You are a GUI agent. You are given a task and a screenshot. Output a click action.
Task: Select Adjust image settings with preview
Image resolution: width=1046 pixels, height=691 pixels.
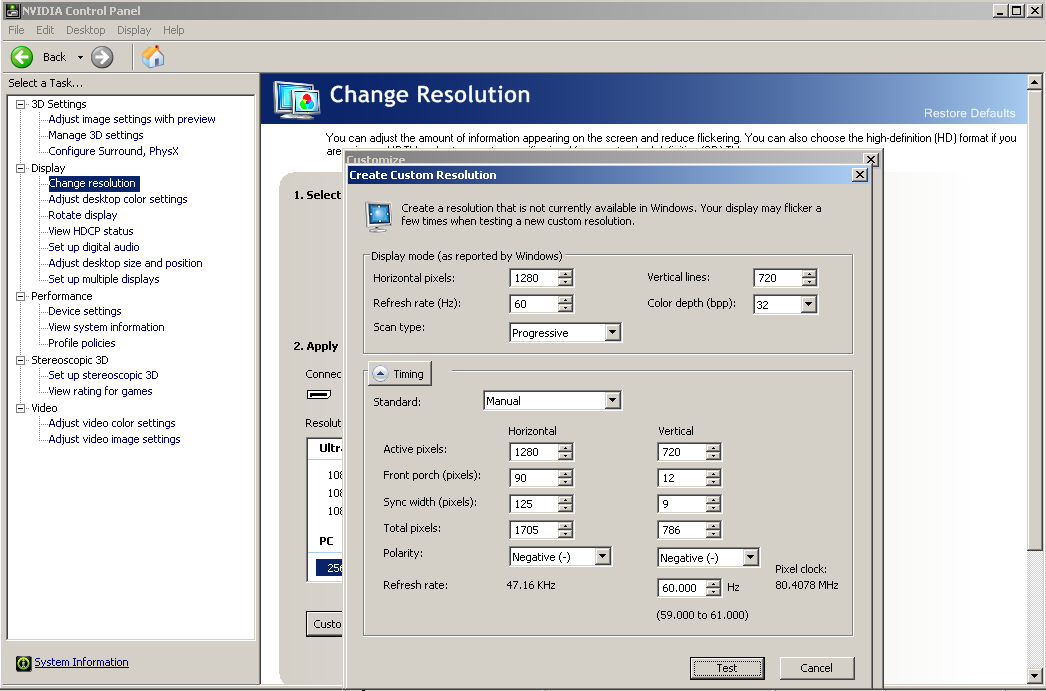(x=132, y=119)
